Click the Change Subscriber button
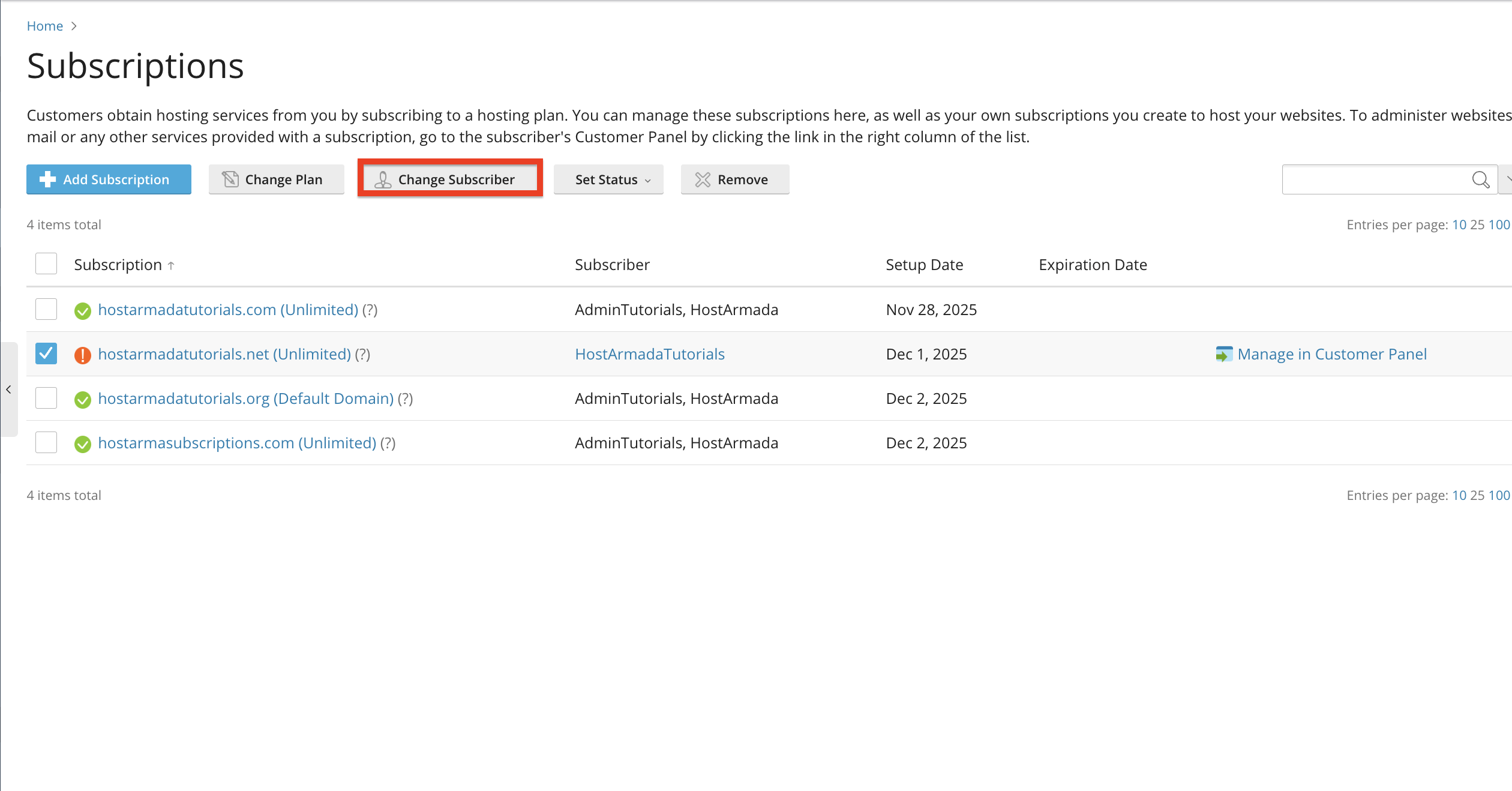The image size is (1512, 791). point(450,179)
